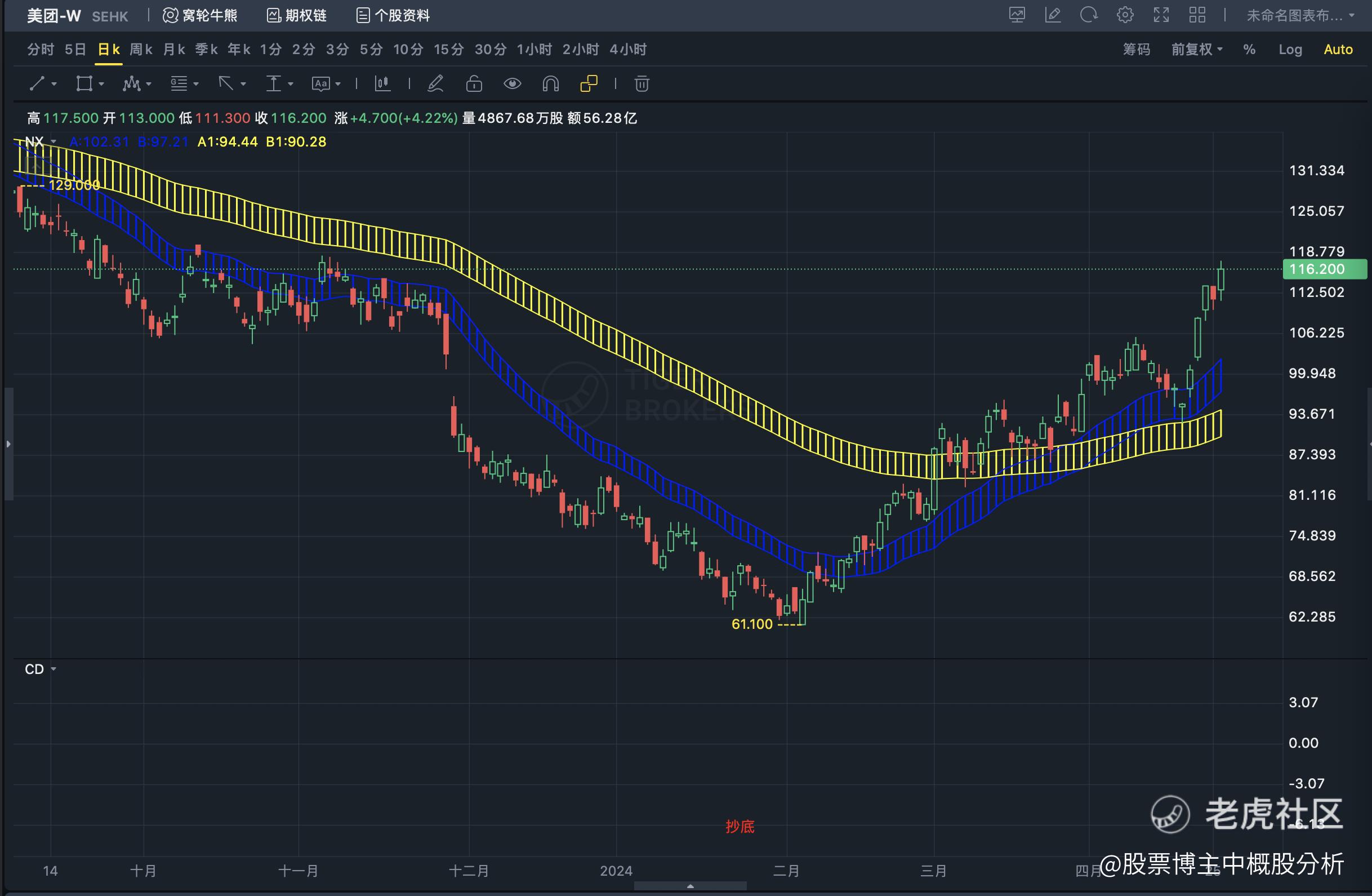Open 个股资料 stock profile
Screen dimensions: 1372x896
[393, 16]
